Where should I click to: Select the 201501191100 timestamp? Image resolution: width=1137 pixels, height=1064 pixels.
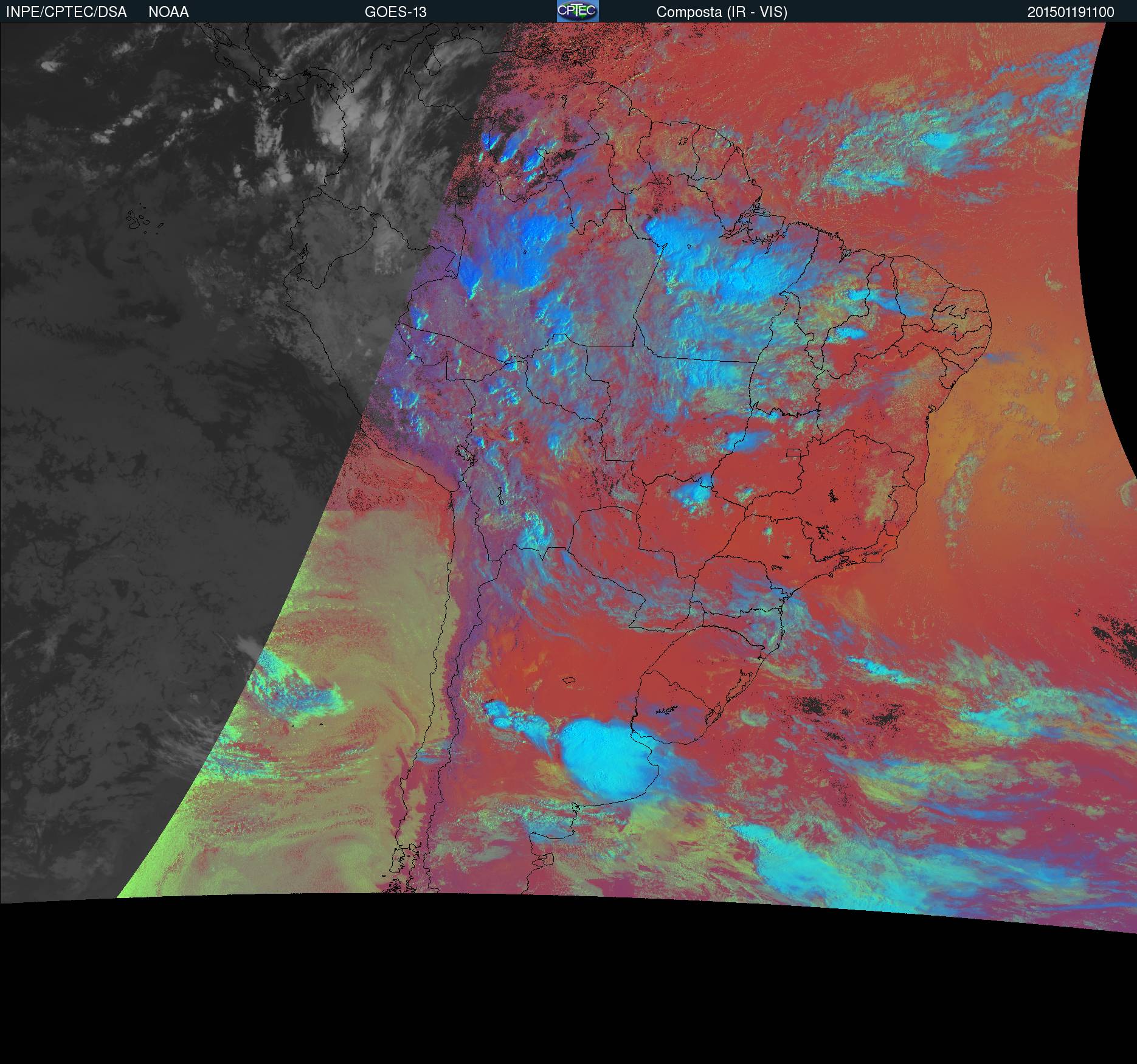tap(1071, 12)
